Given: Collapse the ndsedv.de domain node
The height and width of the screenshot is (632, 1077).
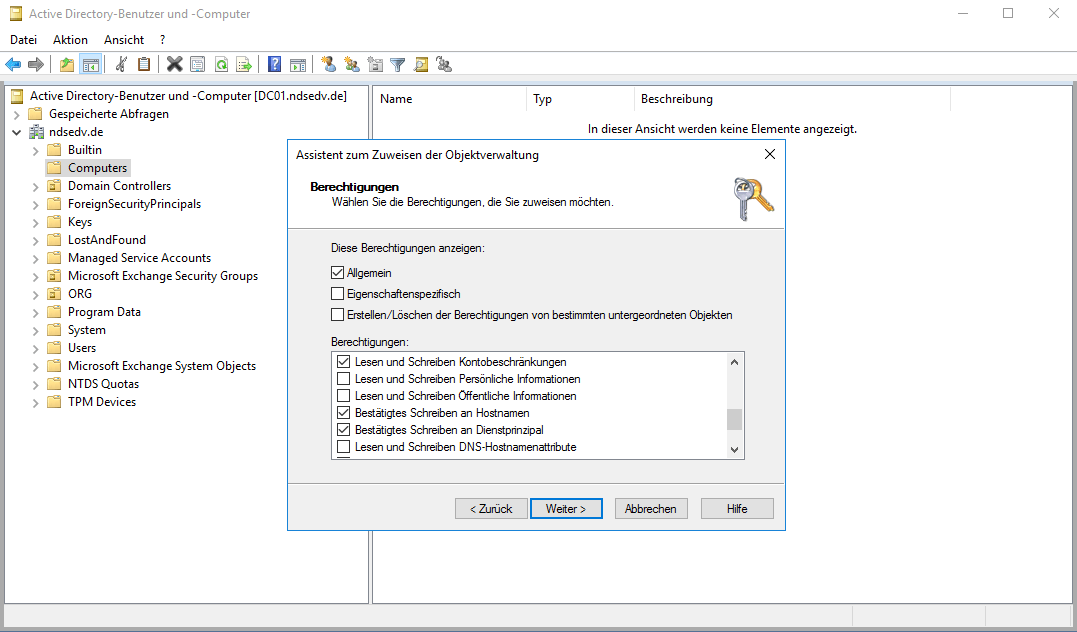Looking at the screenshot, I should click(x=17, y=132).
